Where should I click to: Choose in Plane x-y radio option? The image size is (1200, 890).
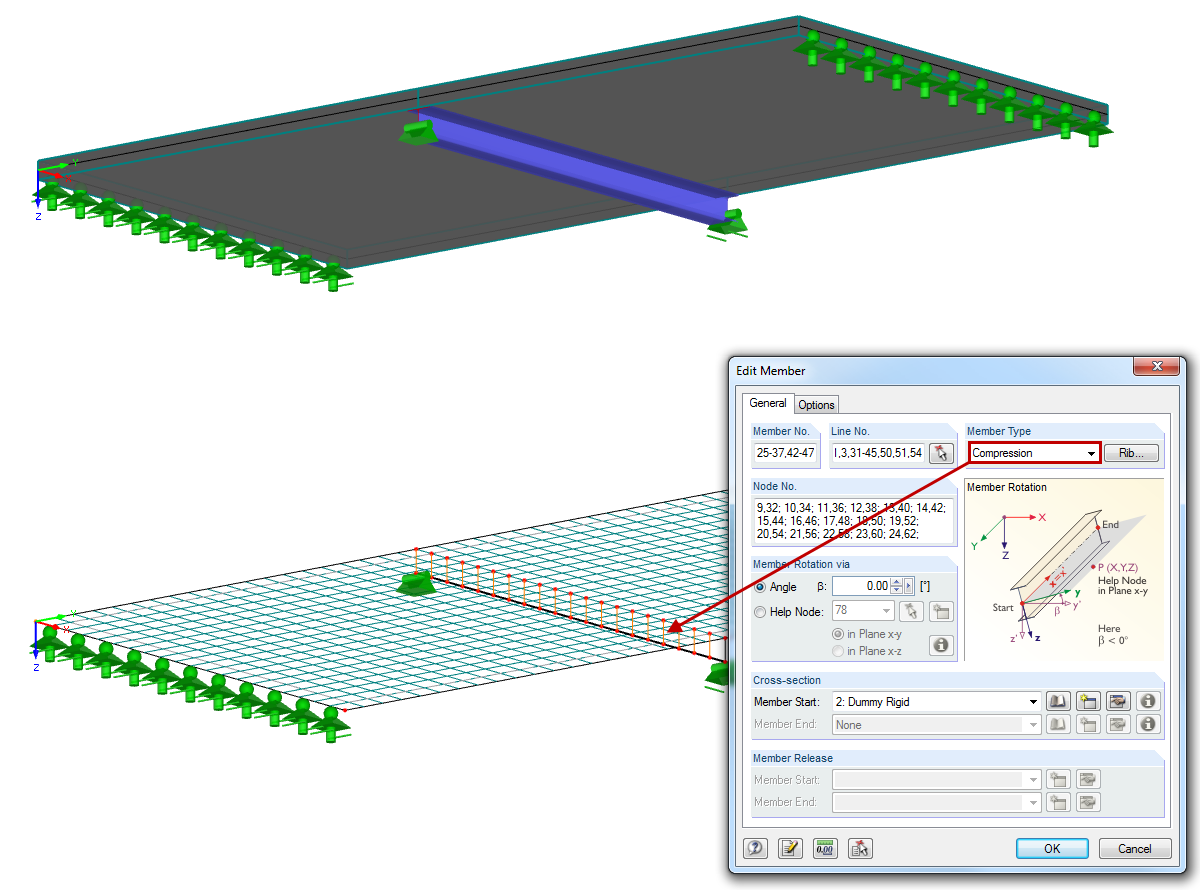[x=838, y=635]
